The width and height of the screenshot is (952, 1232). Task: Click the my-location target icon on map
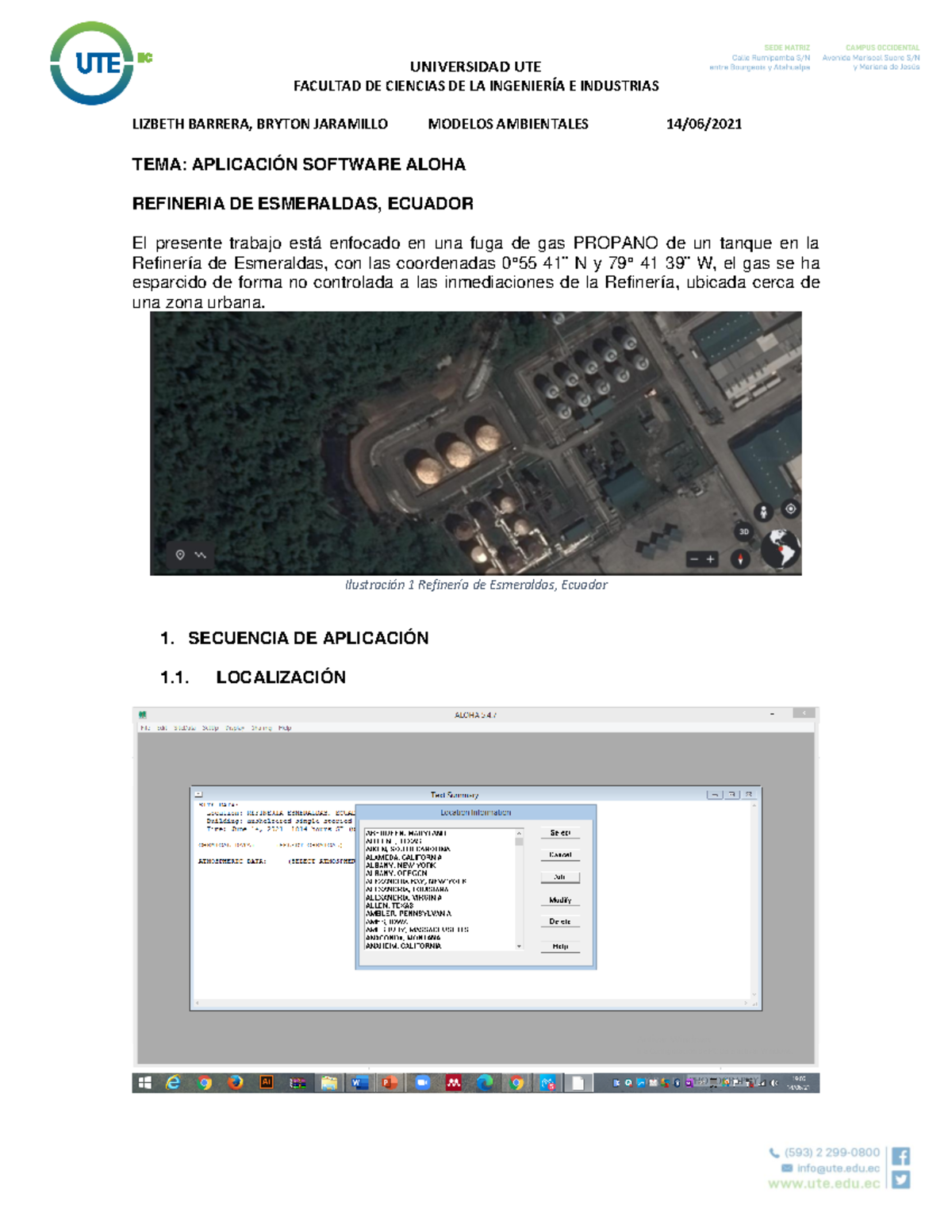click(x=790, y=509)
